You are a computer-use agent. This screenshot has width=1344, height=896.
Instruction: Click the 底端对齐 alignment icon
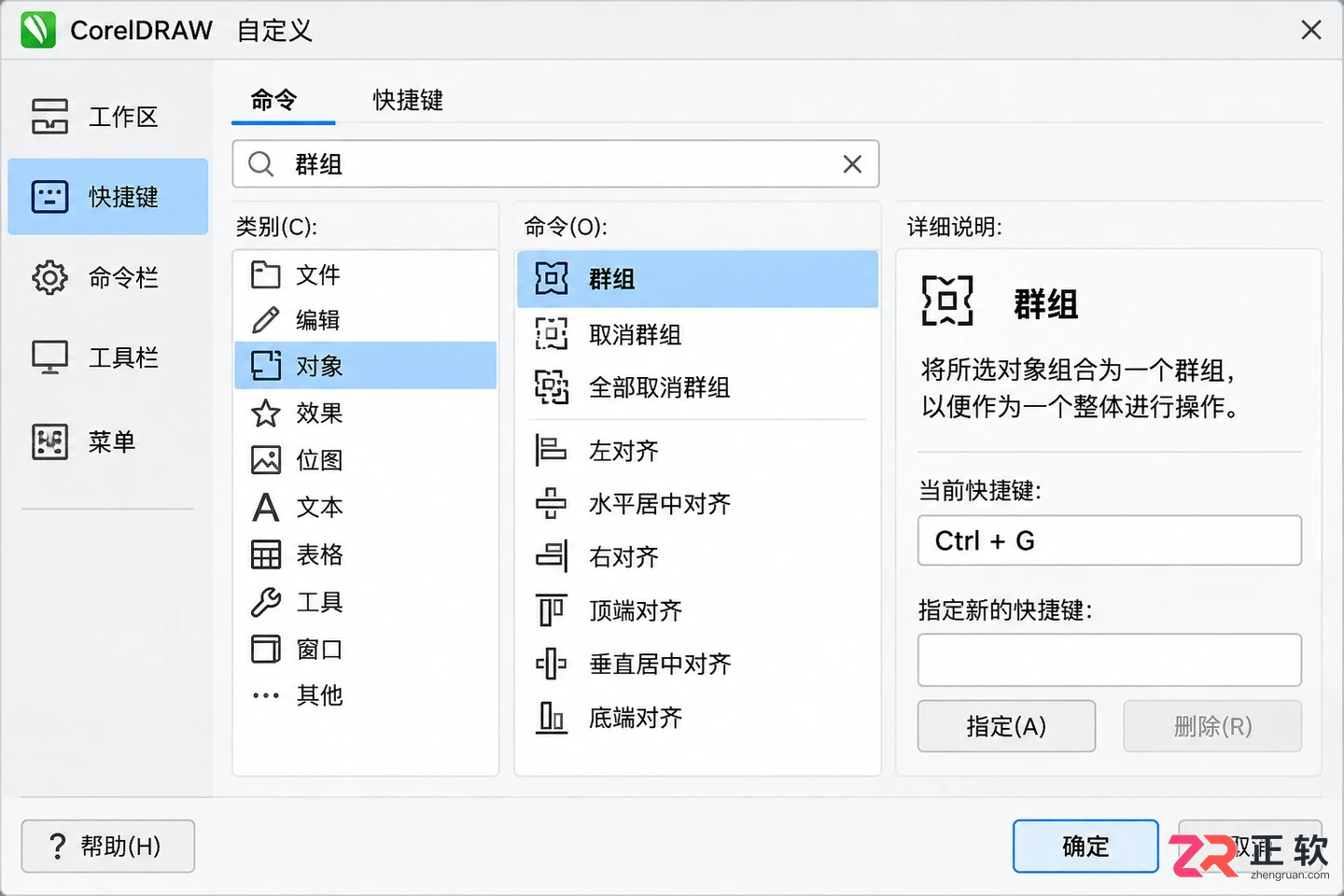point(552,717)
